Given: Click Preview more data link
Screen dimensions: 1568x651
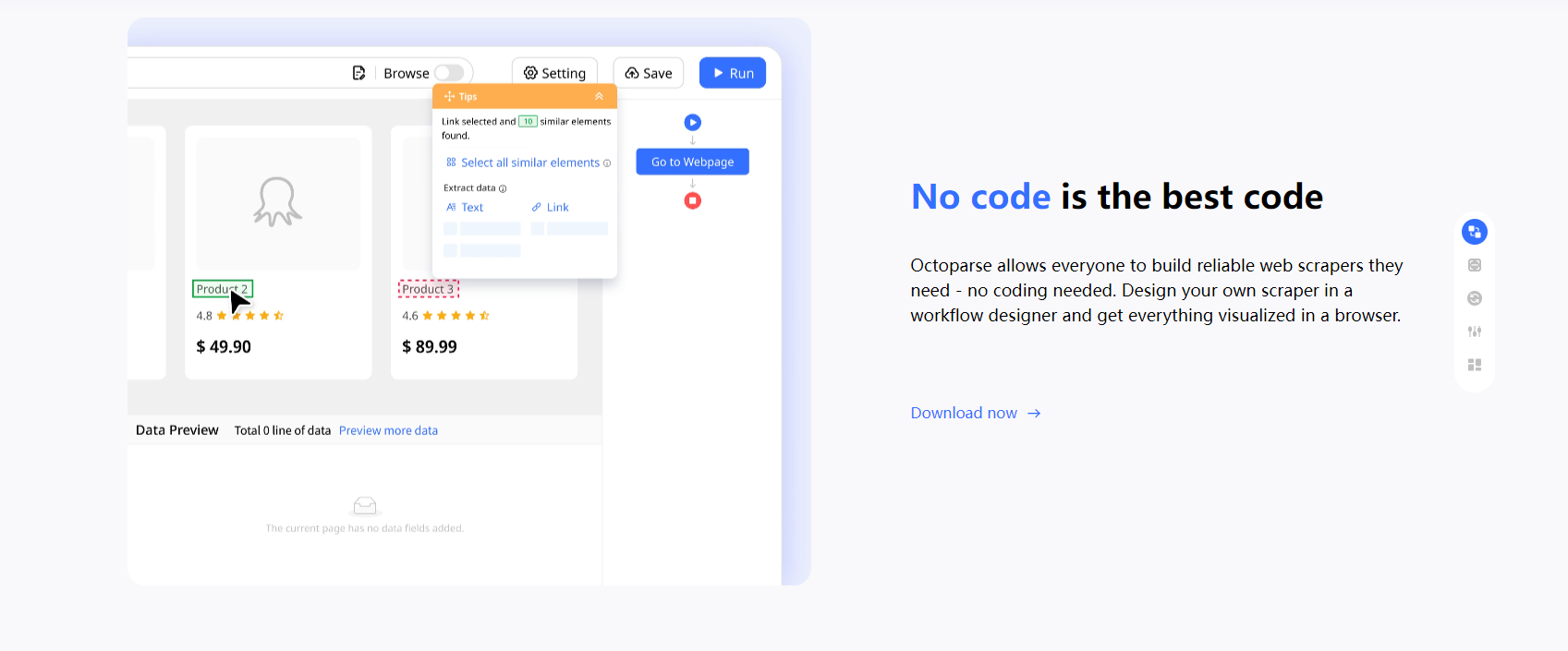Looking at the screenshot, I should point(388,430).
